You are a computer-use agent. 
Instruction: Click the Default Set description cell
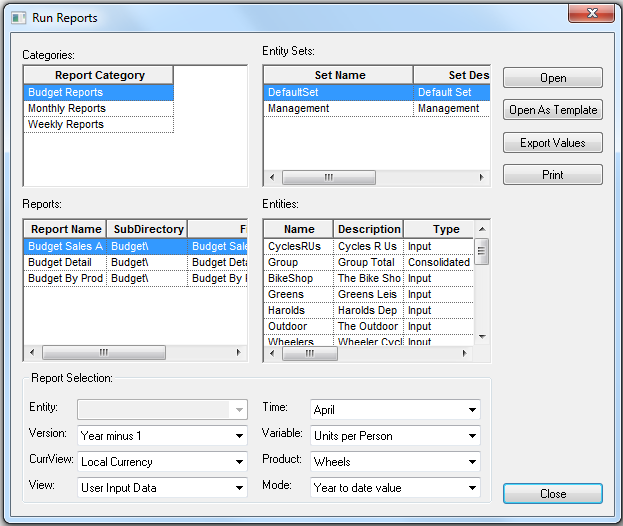452,92
